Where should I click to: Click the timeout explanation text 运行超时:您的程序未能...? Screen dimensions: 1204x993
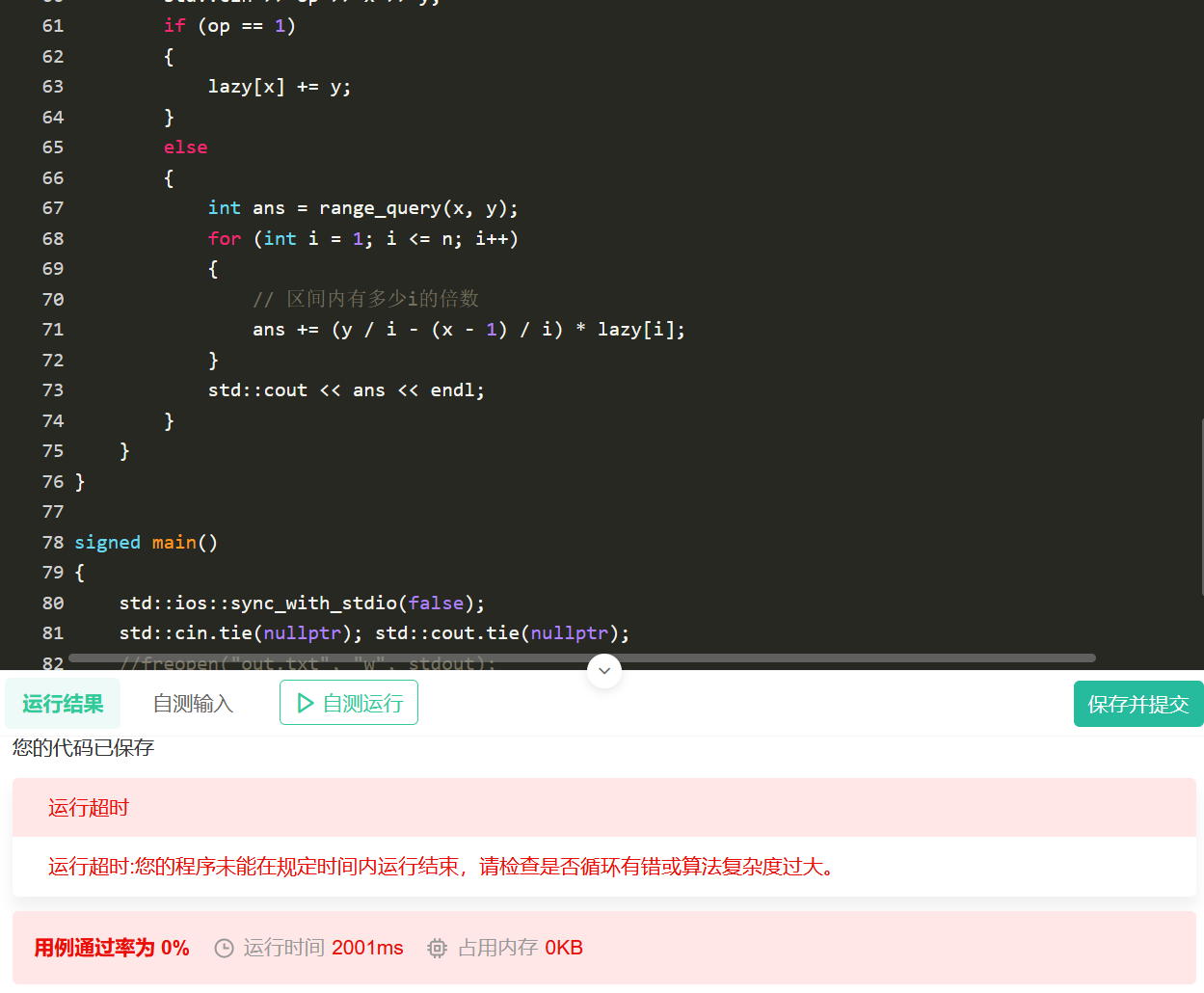click(x=443, y=867)
